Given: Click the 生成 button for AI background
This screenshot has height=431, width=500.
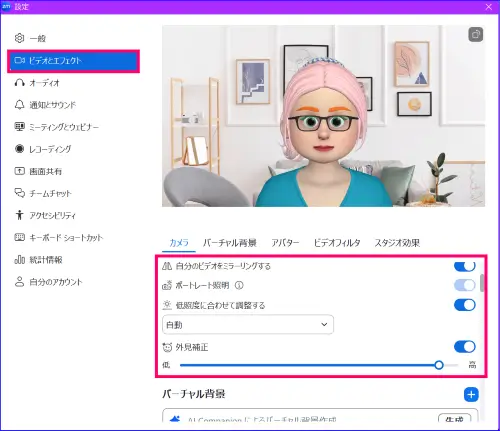Looking at the screenshot, I should click(455, 418).
